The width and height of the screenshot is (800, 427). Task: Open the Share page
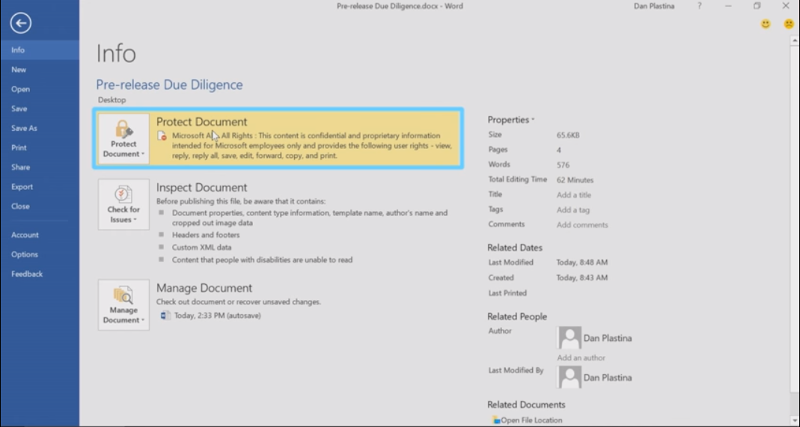tap(40, 167)
